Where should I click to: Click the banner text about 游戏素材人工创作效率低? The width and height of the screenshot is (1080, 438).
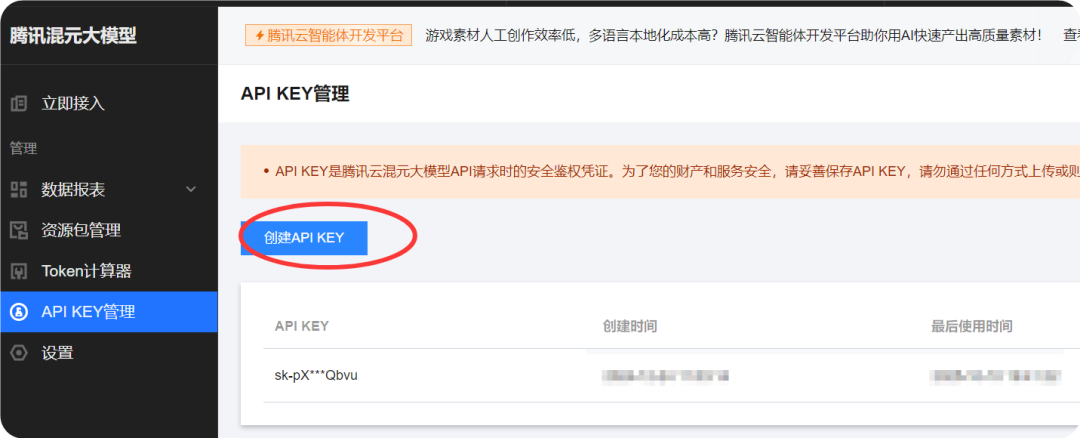tap(734, 35)
